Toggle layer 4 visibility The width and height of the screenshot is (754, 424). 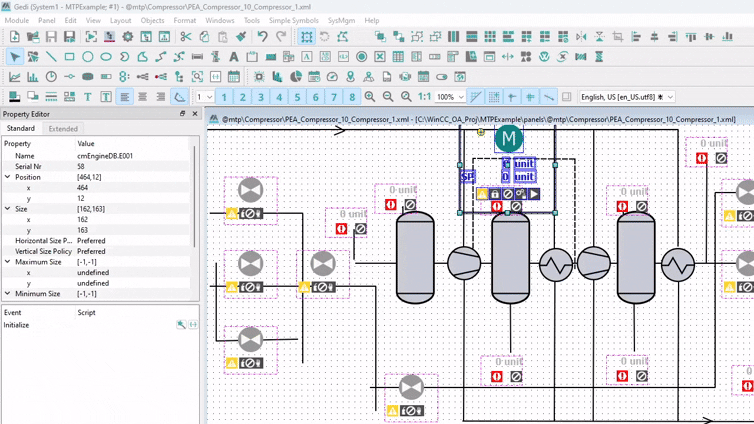coord(279,97)
